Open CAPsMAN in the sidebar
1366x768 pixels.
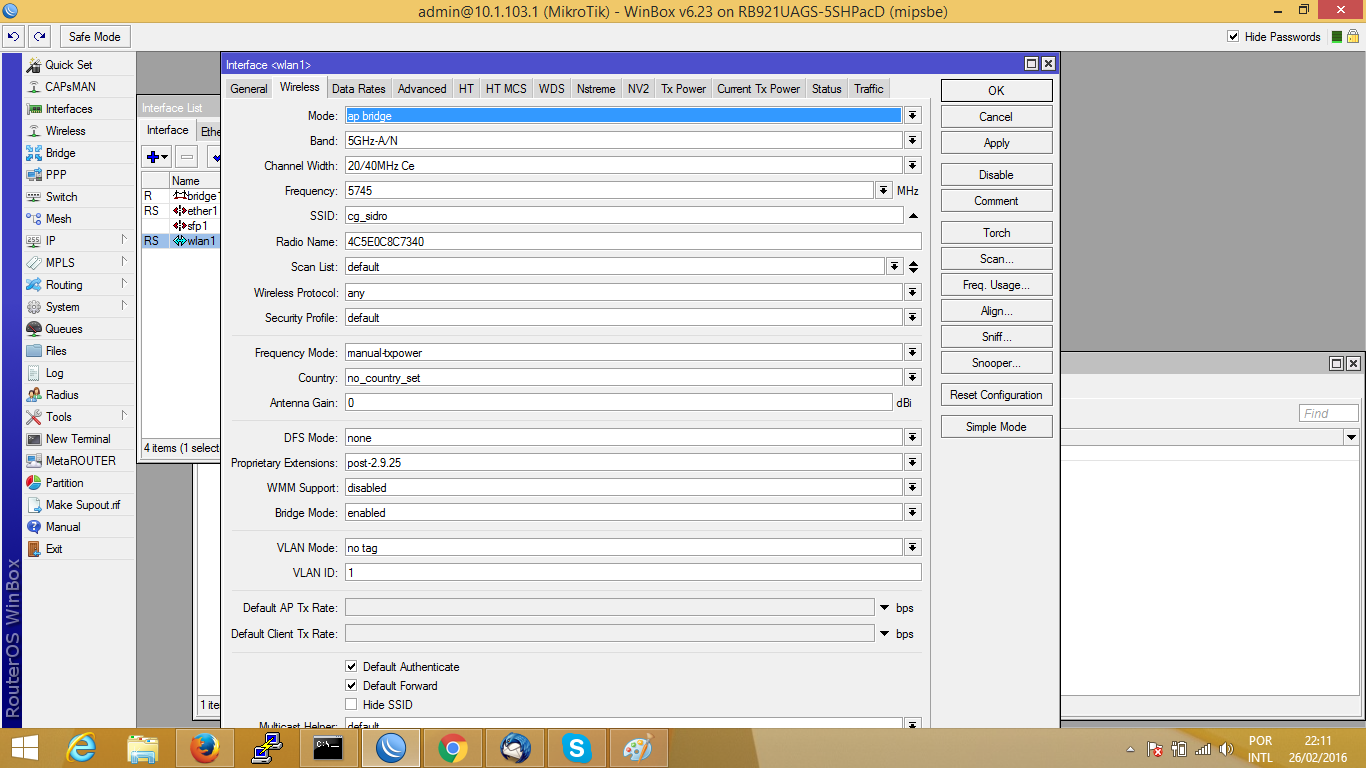tap(70, 87)
